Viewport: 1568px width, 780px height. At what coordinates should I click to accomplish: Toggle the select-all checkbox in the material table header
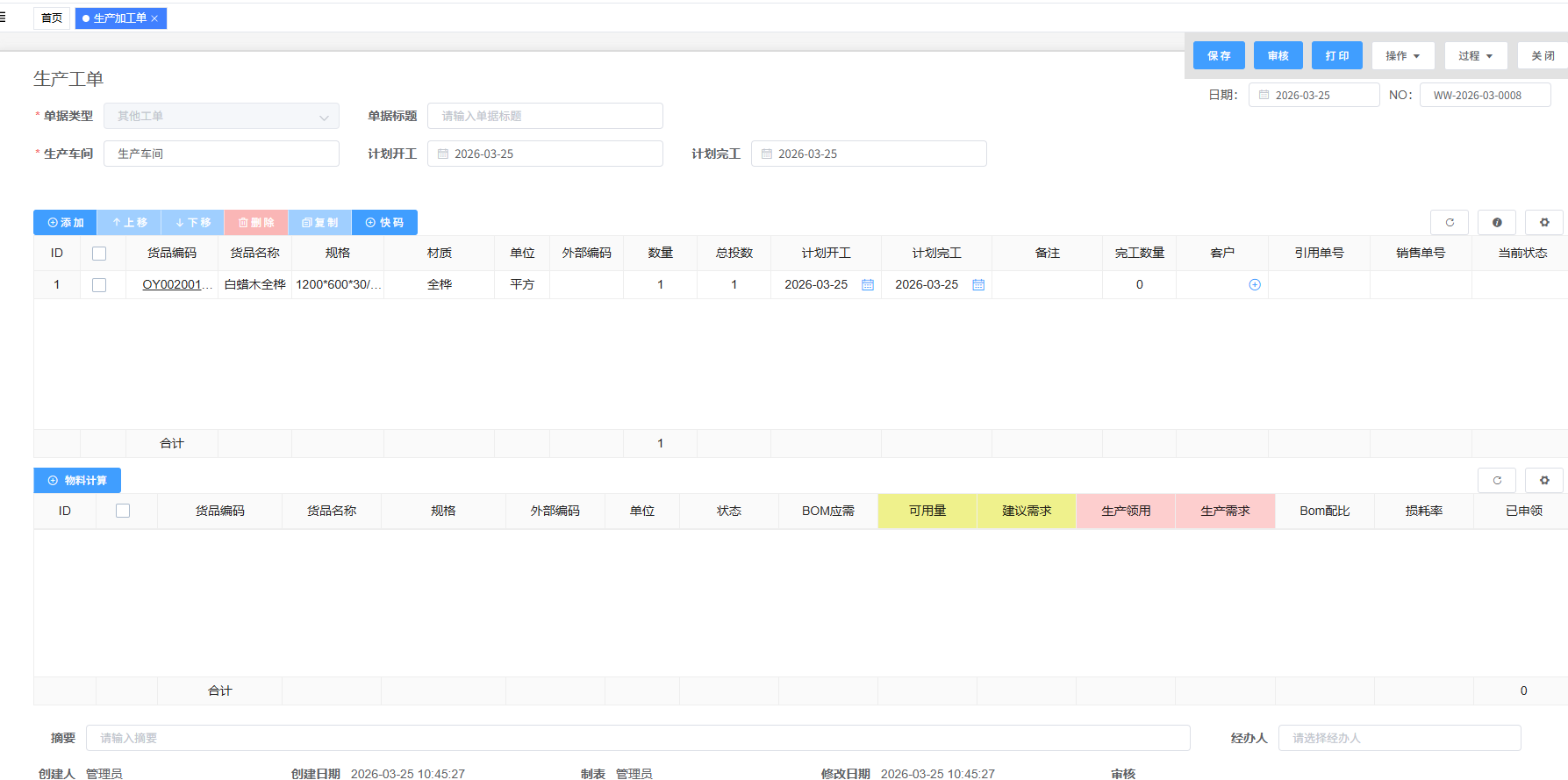pyautogui.click(x=123, y=511)
